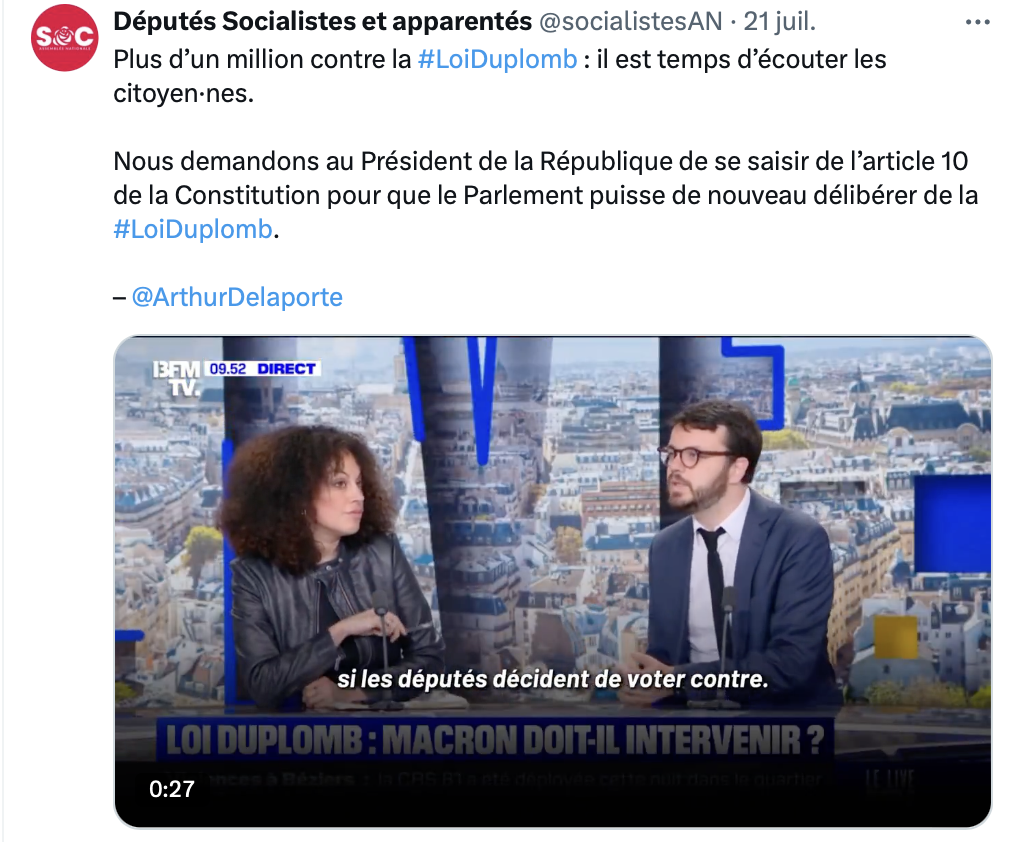Image resolution: width=1018 pixels, height=842 pixels.
Task: Click the curly-haired woman in the video
Action: pos(325,565)
